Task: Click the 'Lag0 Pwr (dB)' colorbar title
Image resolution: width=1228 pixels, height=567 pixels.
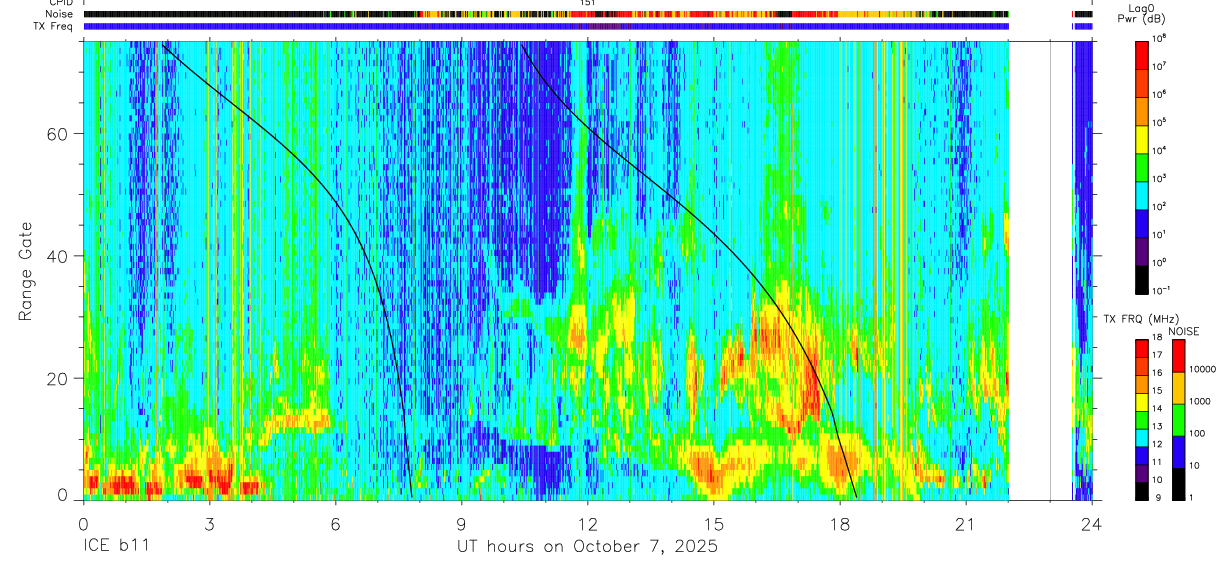Action: coord(1142,15)
